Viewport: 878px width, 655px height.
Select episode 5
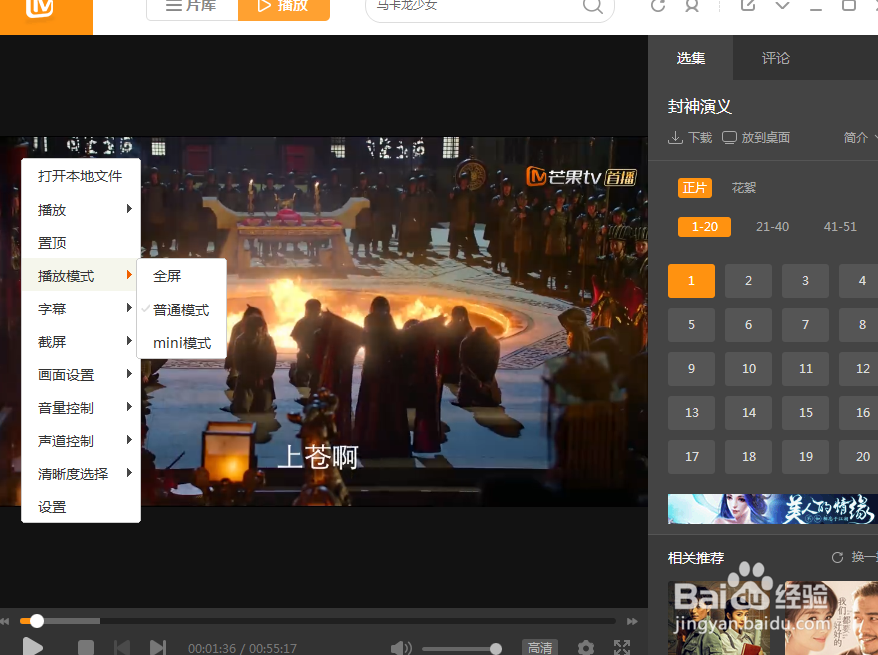pos(691,324)
